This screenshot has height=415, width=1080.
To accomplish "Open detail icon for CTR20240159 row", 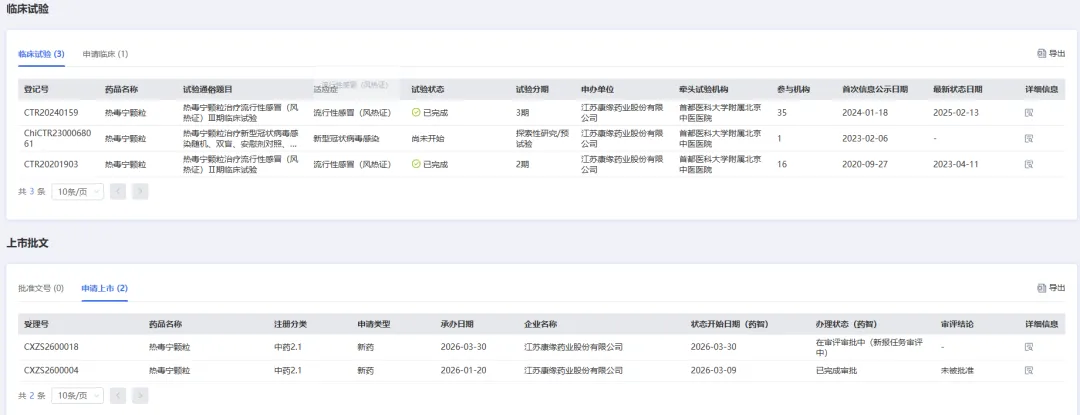I will [1029, 112].
